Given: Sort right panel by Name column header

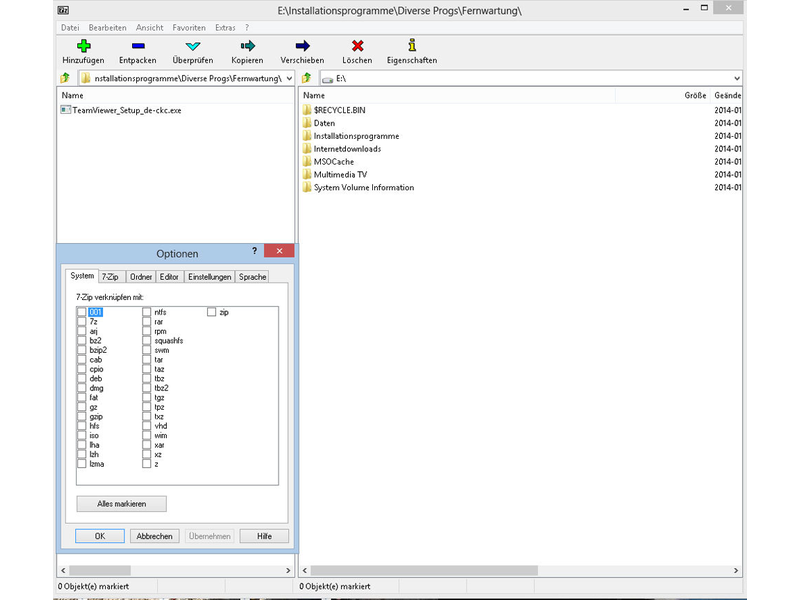Looking at the screenshot, I should point(457,95).
